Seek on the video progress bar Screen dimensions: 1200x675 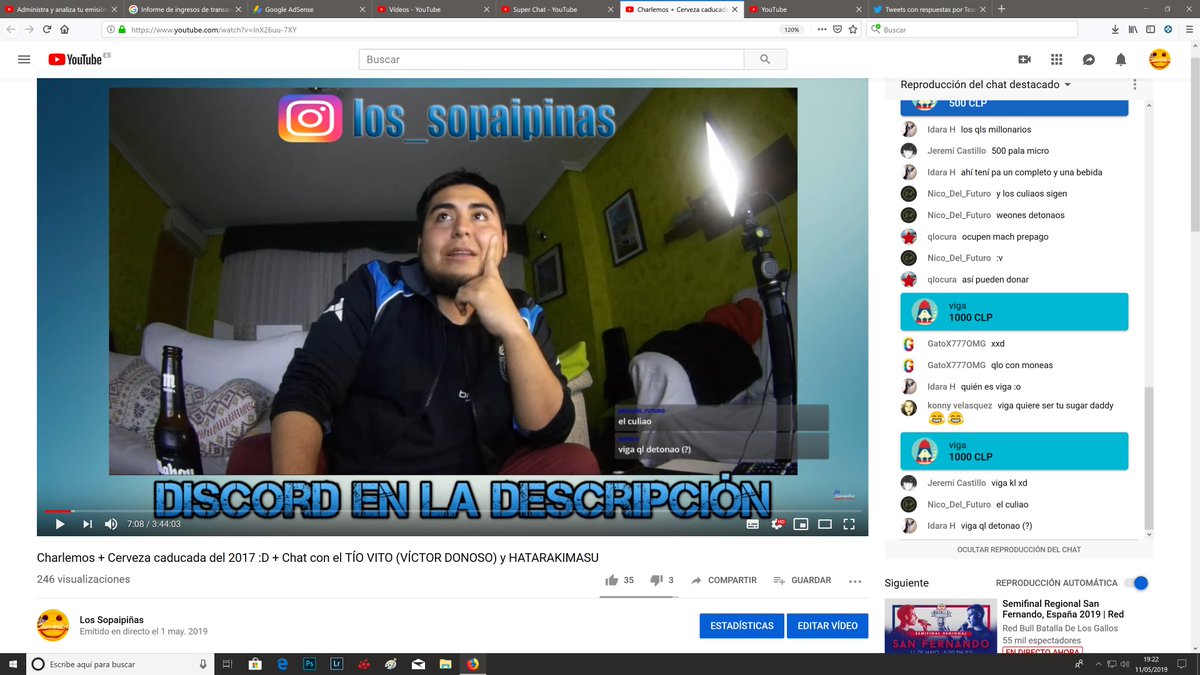click(452, 511)
